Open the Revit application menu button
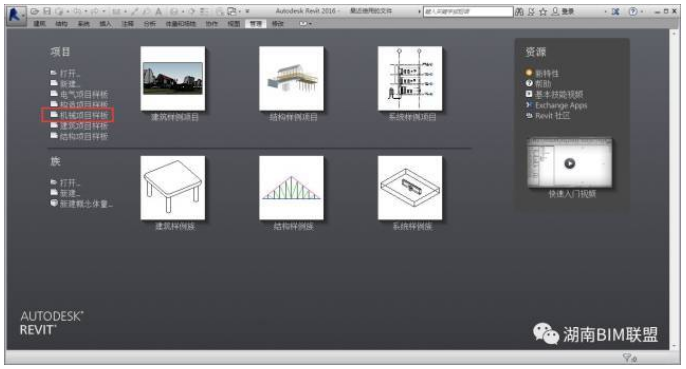This screenshot has height=369, width=686. pos(16,16)
